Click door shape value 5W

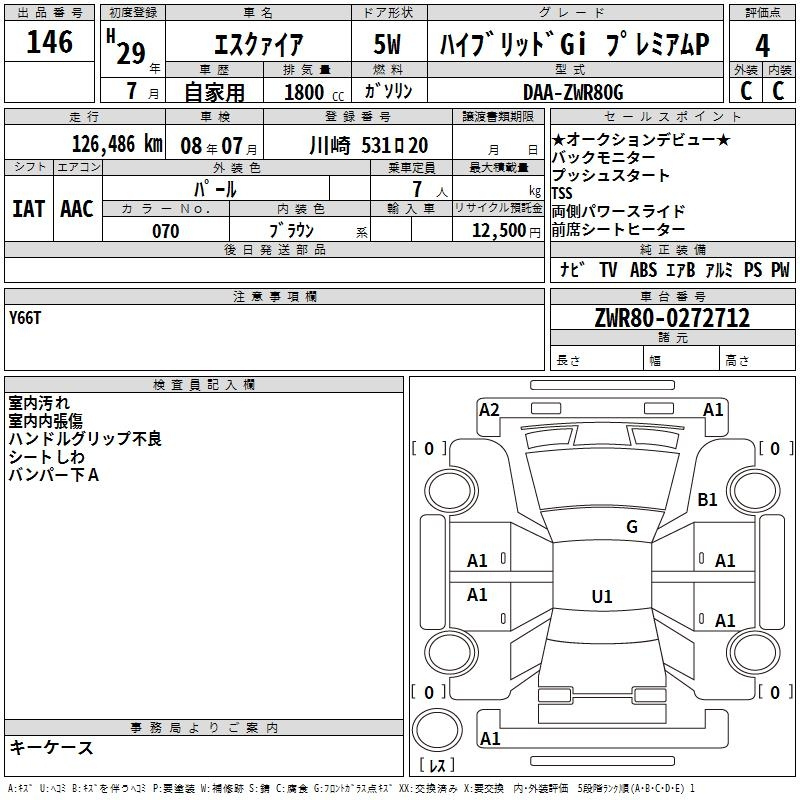click(x=387, y=44)
